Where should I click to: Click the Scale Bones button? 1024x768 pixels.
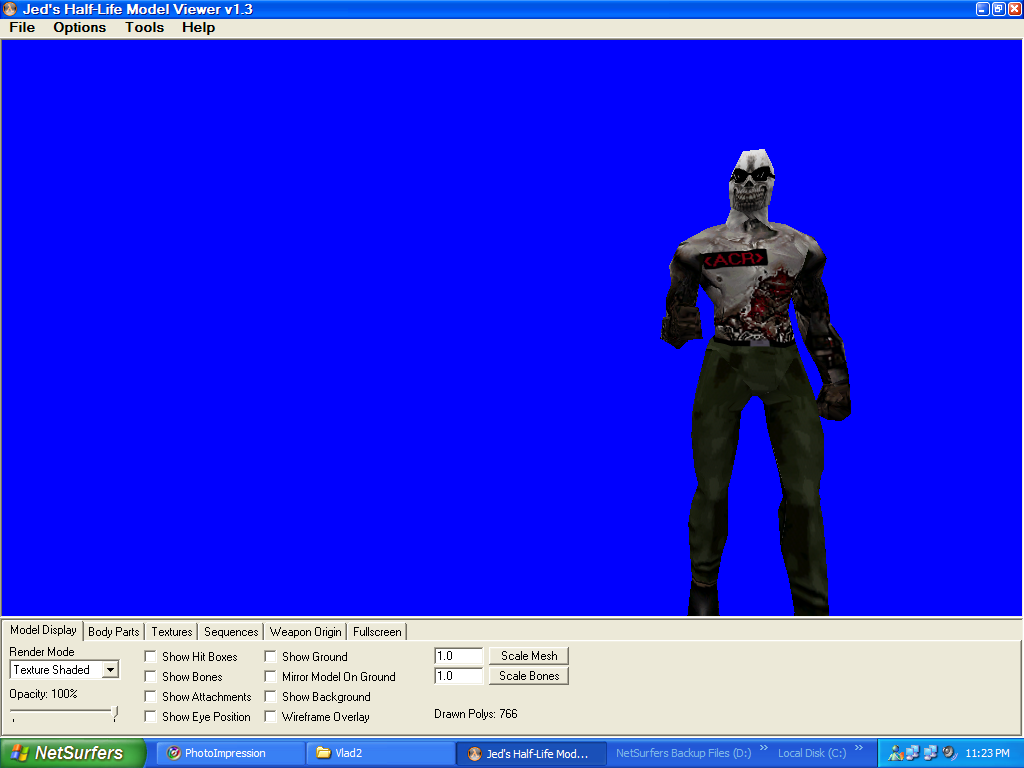(x=529, y=676)
